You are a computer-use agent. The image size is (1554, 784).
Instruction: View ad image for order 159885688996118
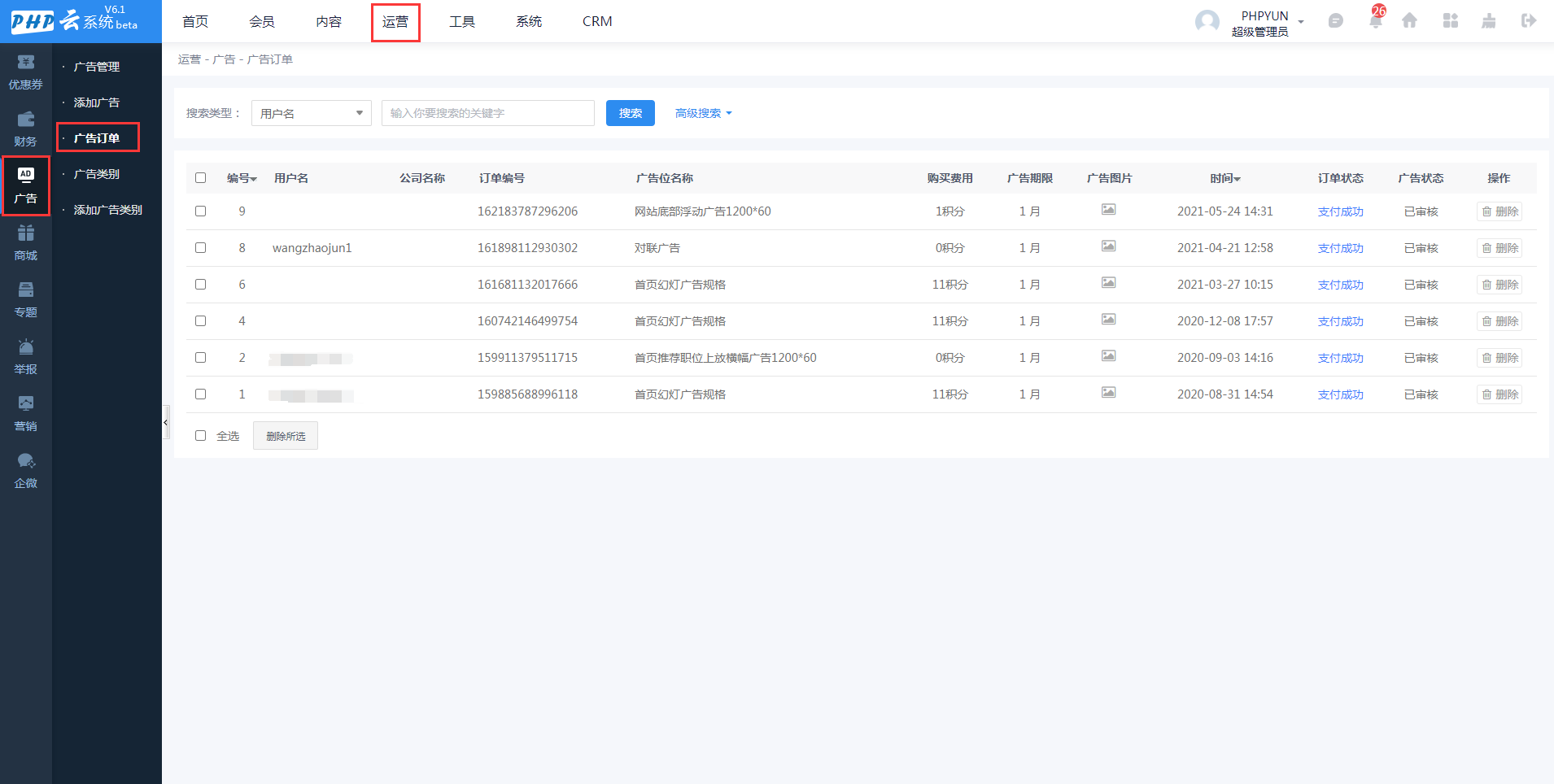(1108, 393)
